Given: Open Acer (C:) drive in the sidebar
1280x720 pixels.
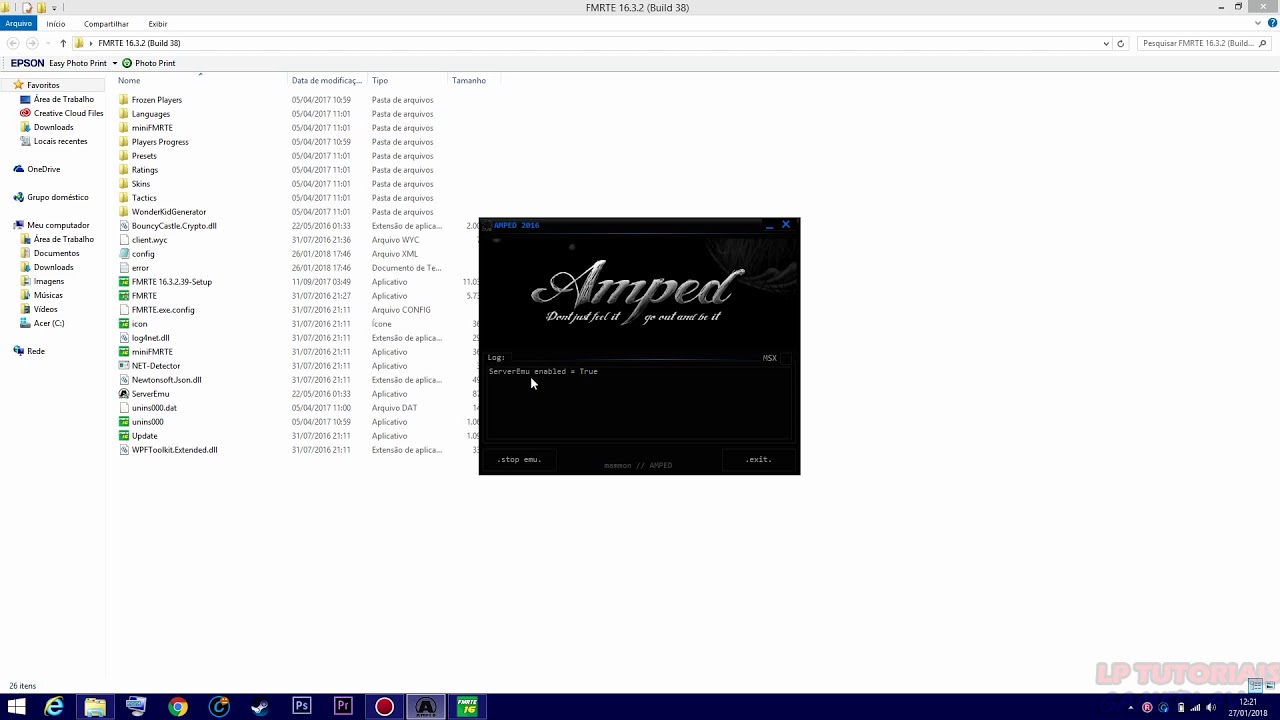Looking at the screenshot, I should point(42,323).
